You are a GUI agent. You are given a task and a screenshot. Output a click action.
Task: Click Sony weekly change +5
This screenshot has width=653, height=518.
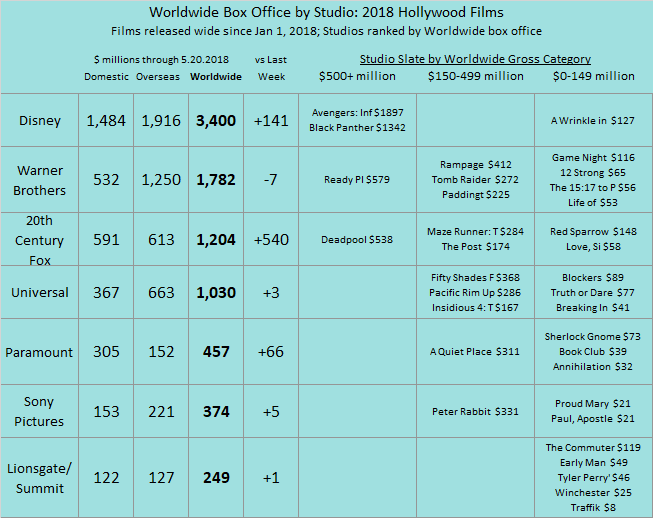tap(271, 412)
